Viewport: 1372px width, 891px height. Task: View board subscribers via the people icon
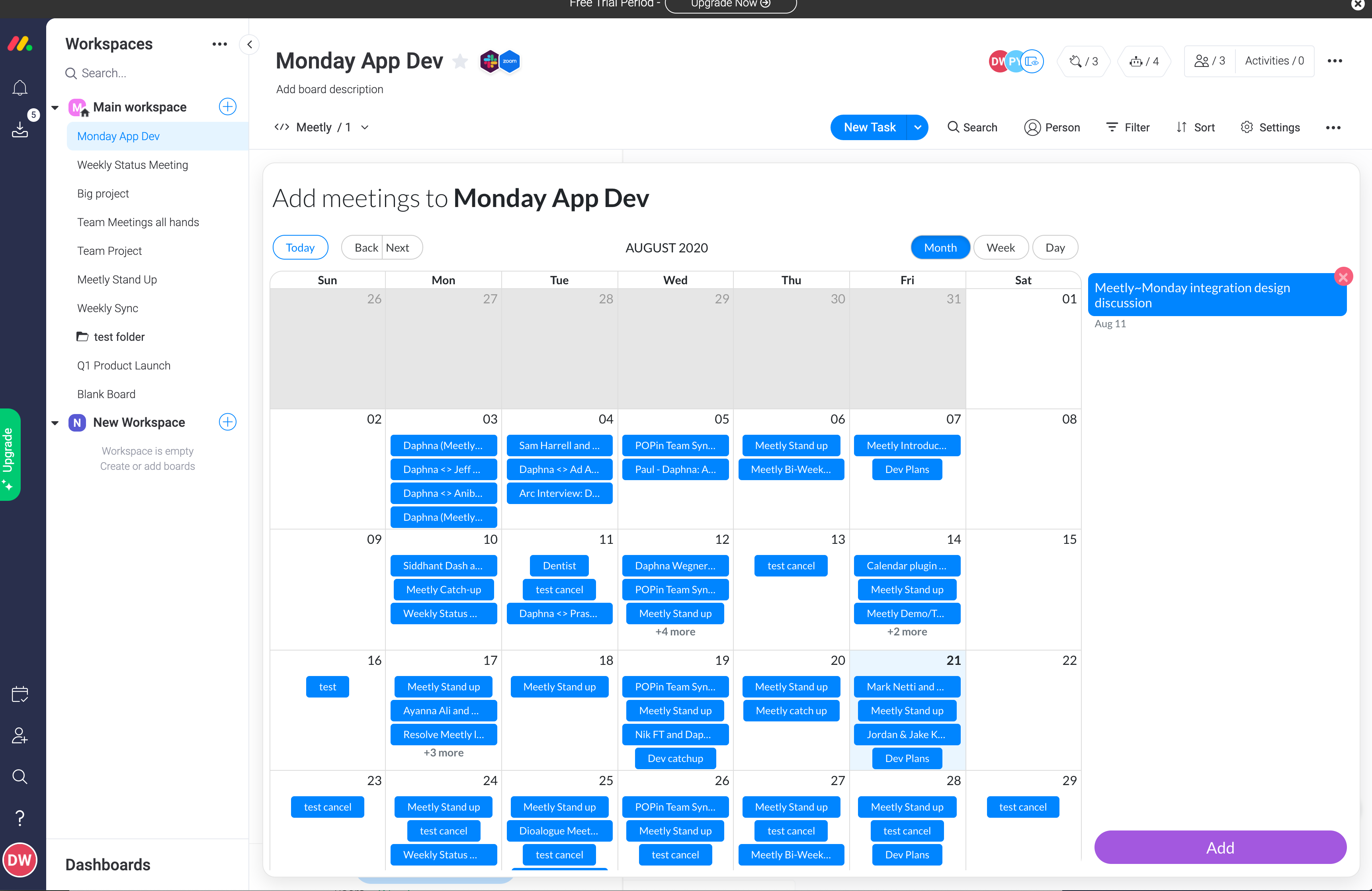(1202, 61)
